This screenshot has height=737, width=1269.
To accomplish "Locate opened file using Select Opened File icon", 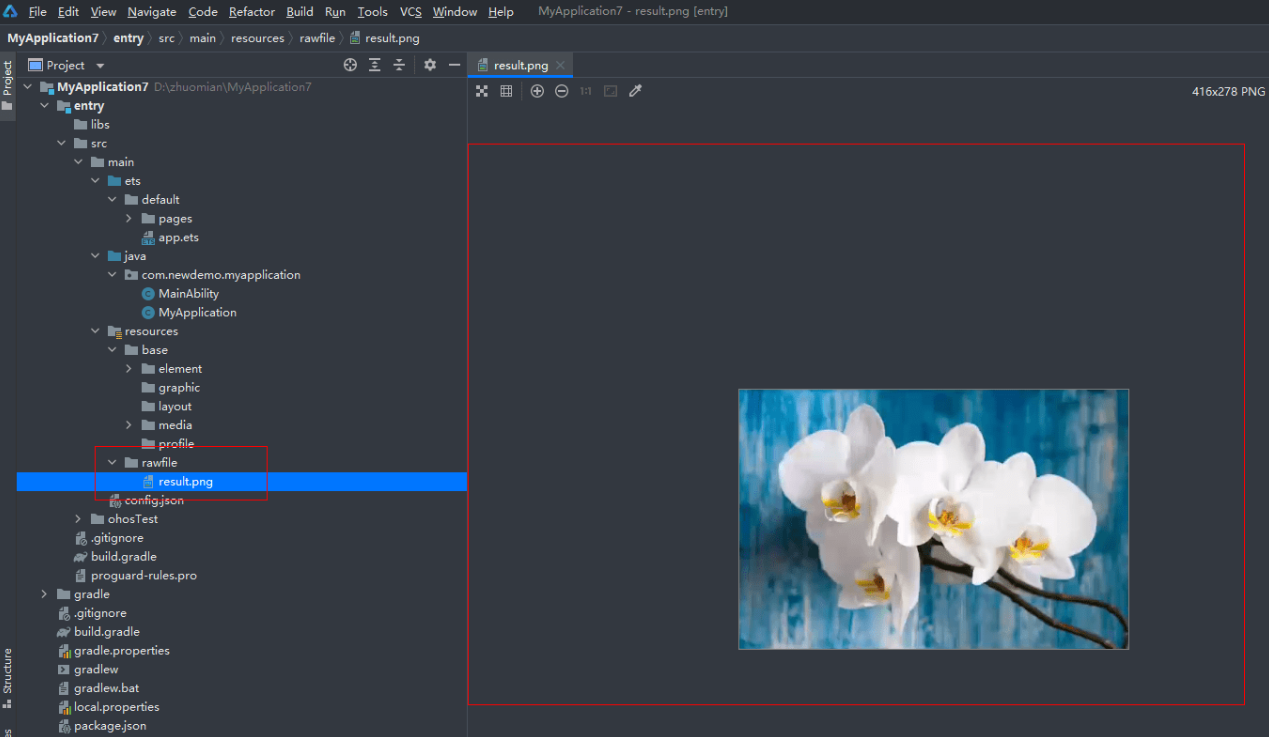I will 349,64.
